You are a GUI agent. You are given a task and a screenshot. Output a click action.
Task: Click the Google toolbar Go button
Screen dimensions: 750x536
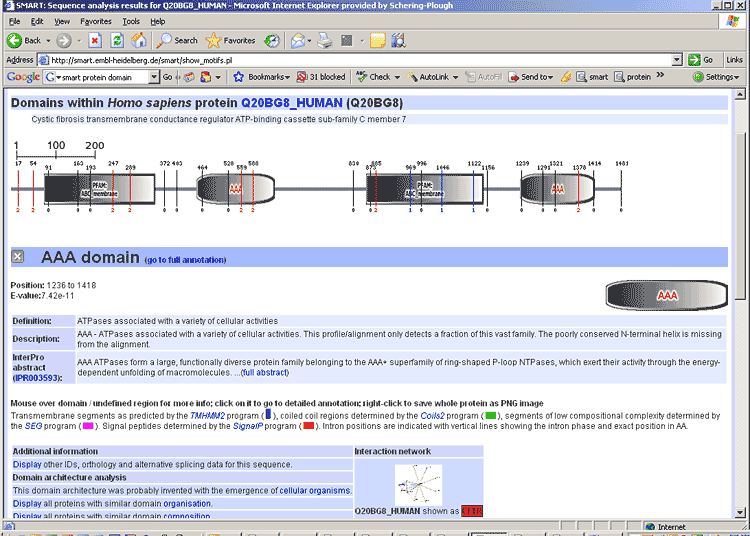[x=167, y=77]
